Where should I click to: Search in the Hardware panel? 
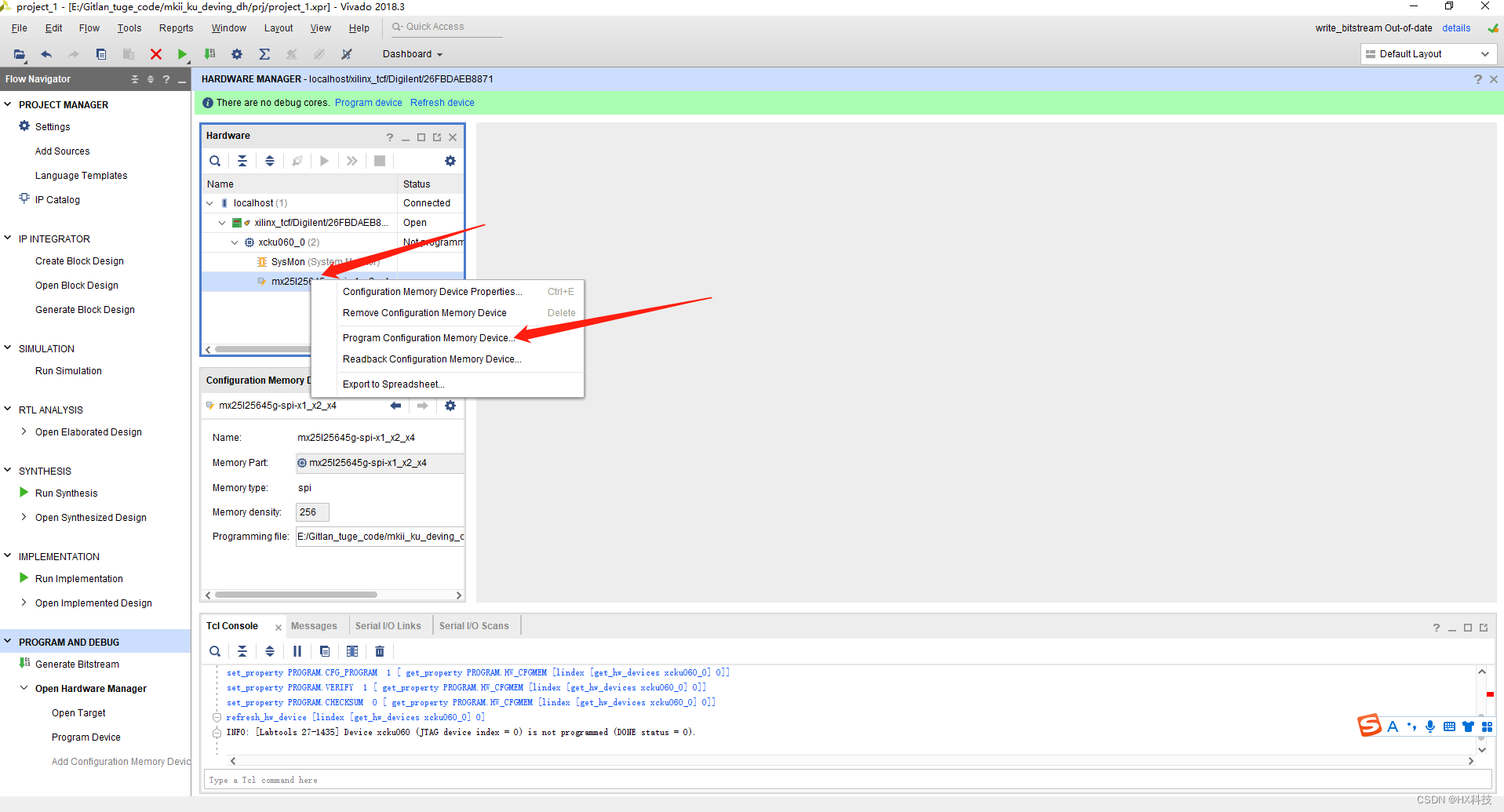(215, 161)
